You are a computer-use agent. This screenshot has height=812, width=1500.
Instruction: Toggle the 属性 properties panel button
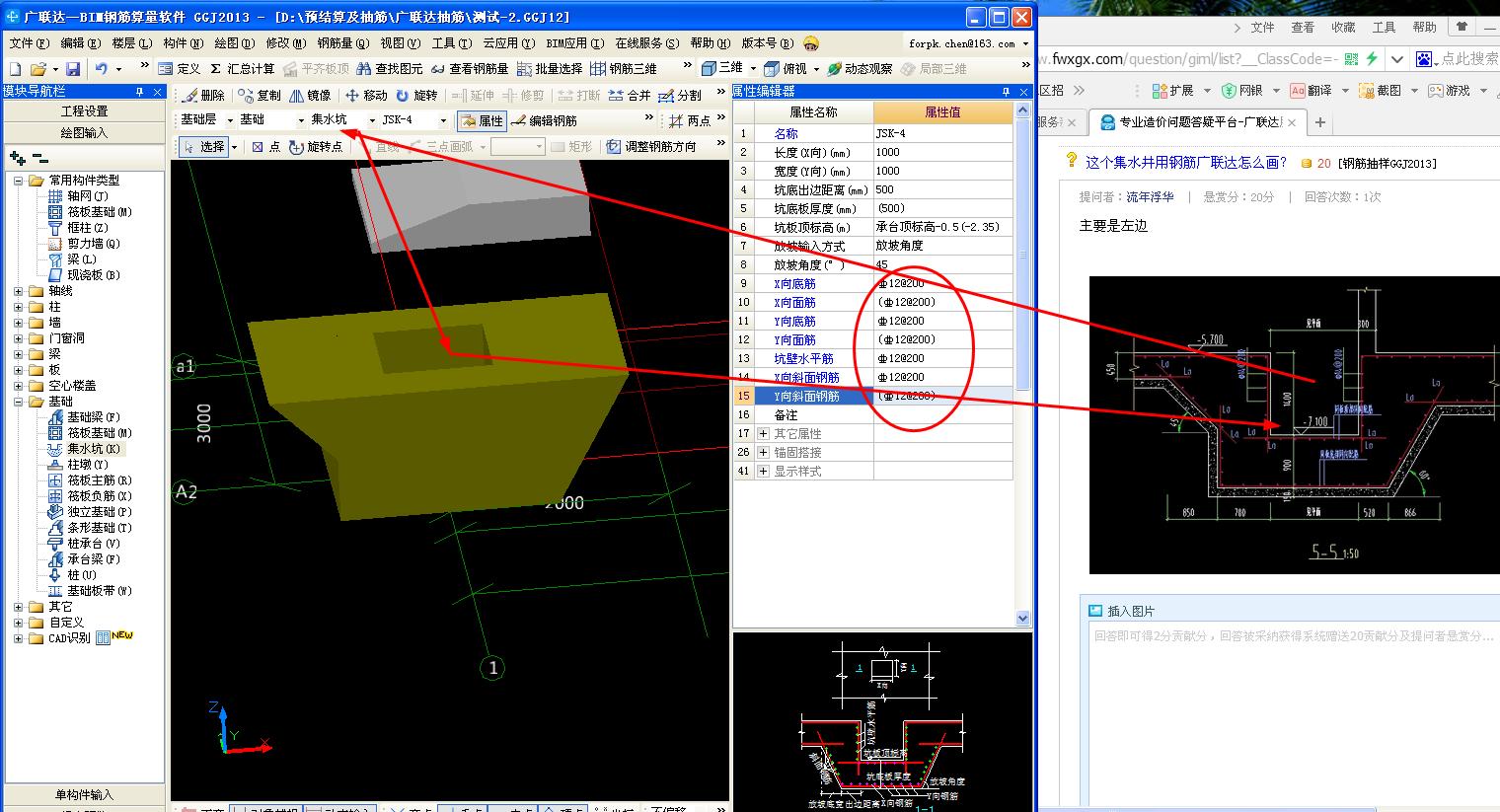483,121
